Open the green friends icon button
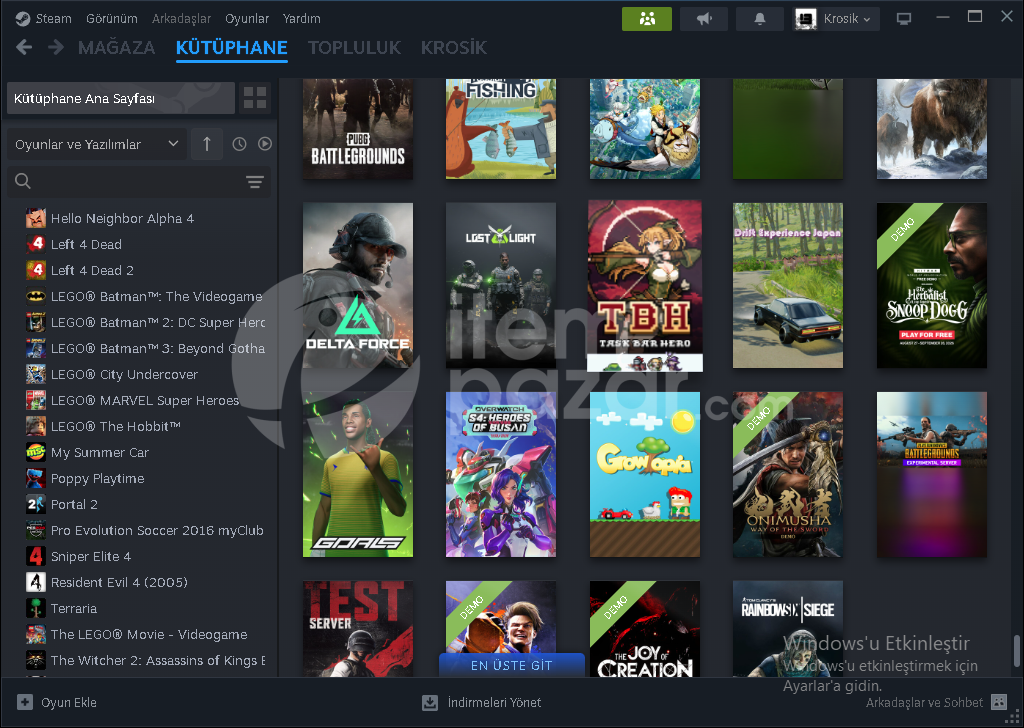Image resolution: width=1024 pixels, height=728 pixels. point(647,19)
